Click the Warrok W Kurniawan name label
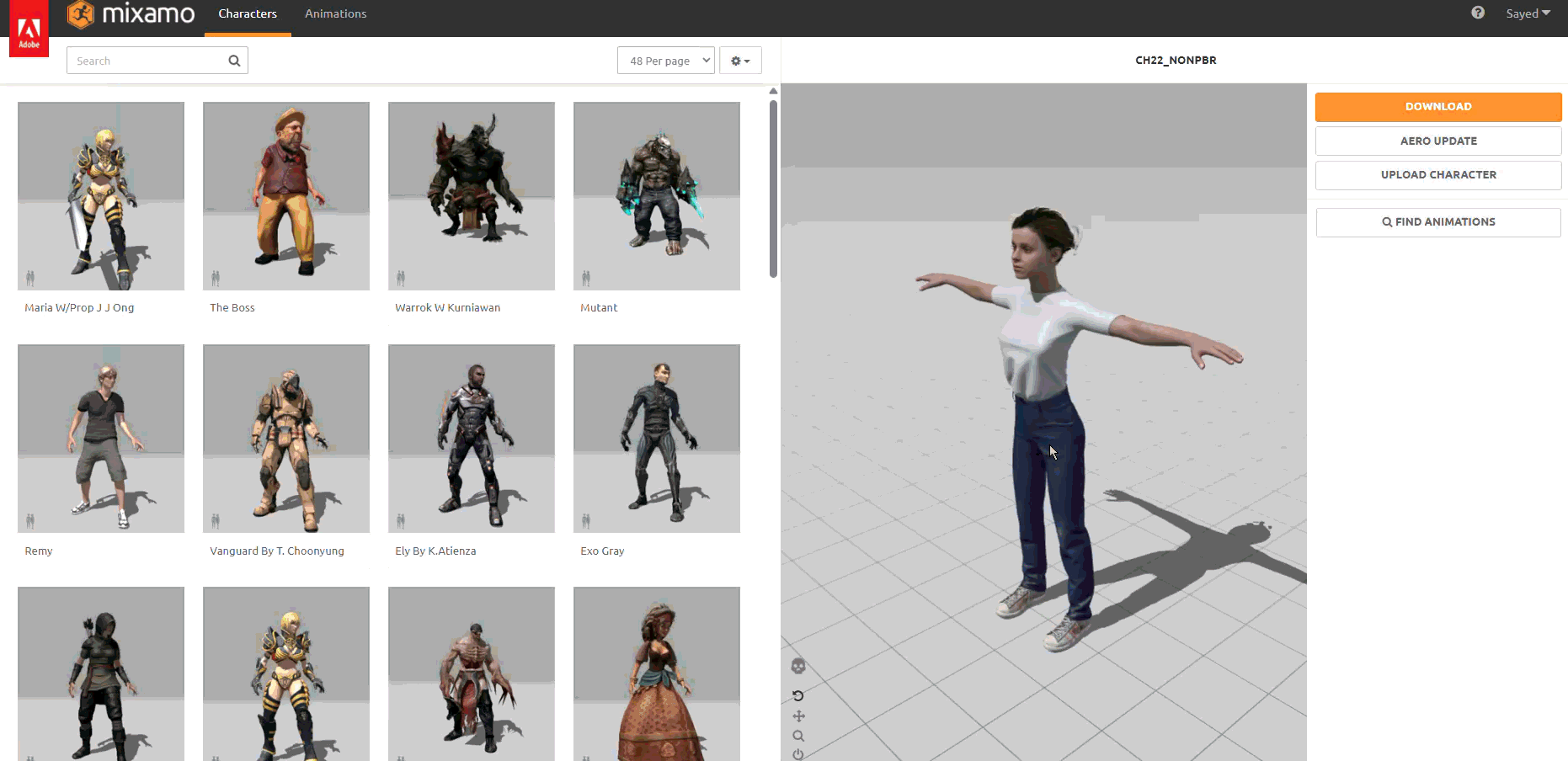 (x=447, y=308)
